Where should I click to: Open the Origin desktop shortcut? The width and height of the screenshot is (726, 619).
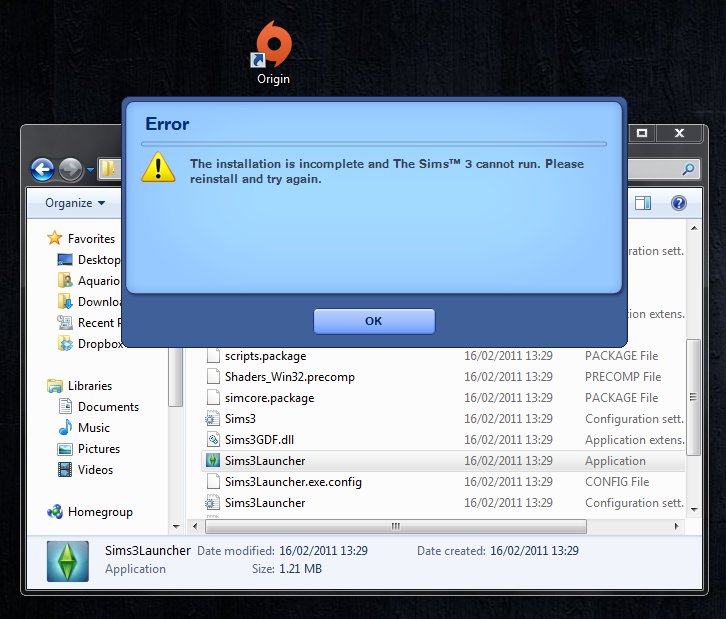[x=273, y=53]
